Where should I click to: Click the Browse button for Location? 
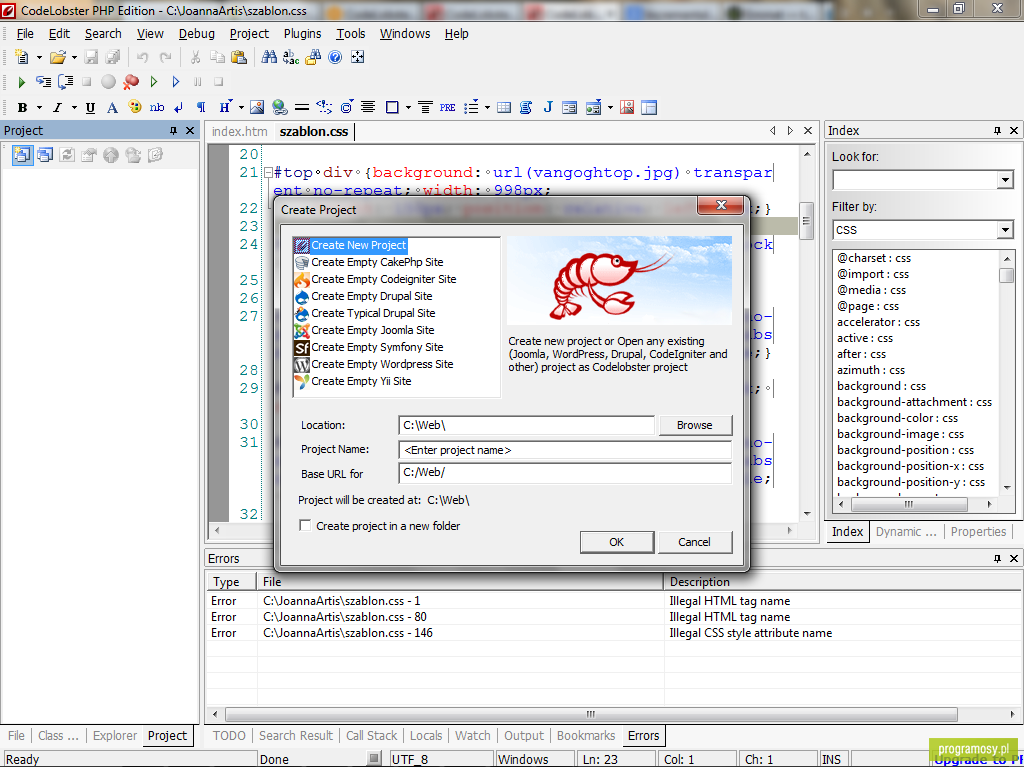click(x=694, y=425)
